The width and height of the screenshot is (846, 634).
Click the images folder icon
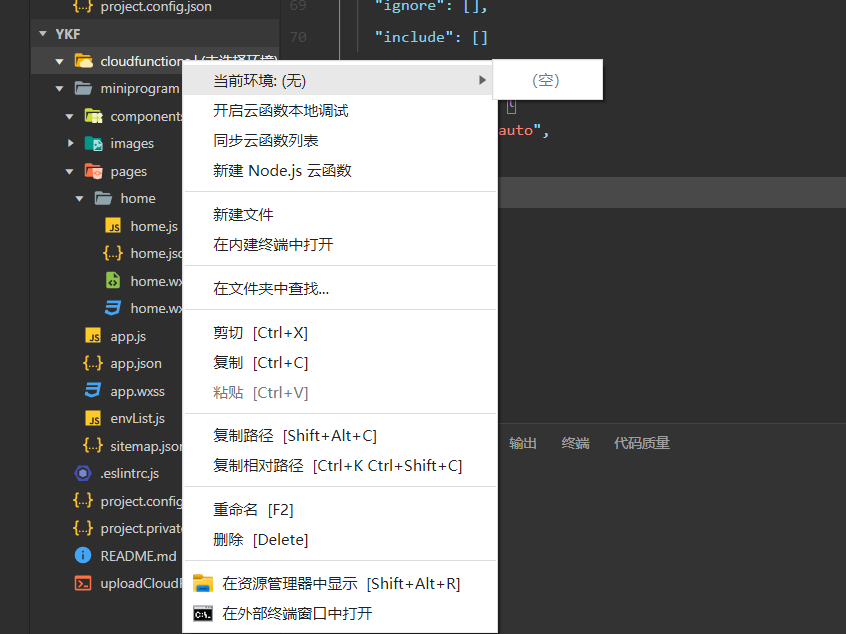click(x=93, y=144)
